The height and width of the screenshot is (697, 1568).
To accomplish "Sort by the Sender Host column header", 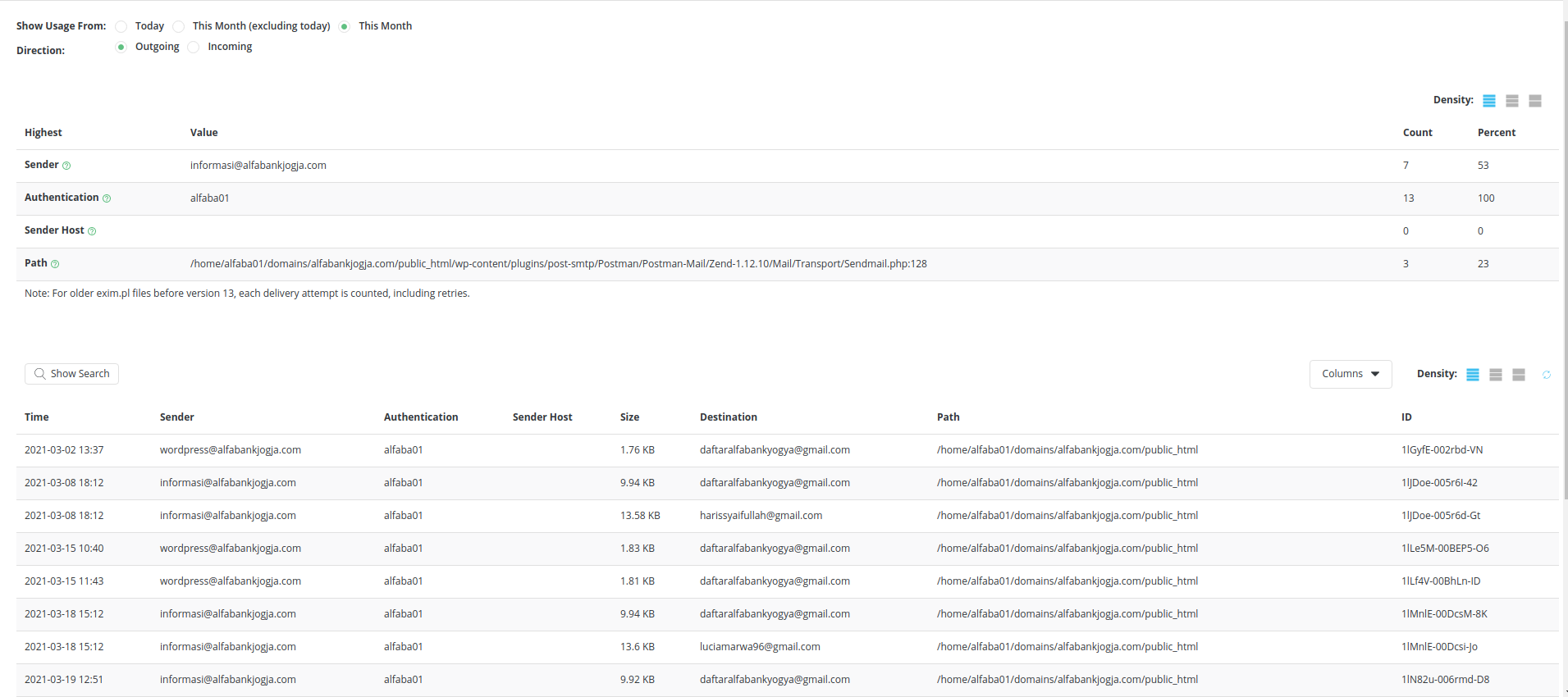I will coord(542,417).
